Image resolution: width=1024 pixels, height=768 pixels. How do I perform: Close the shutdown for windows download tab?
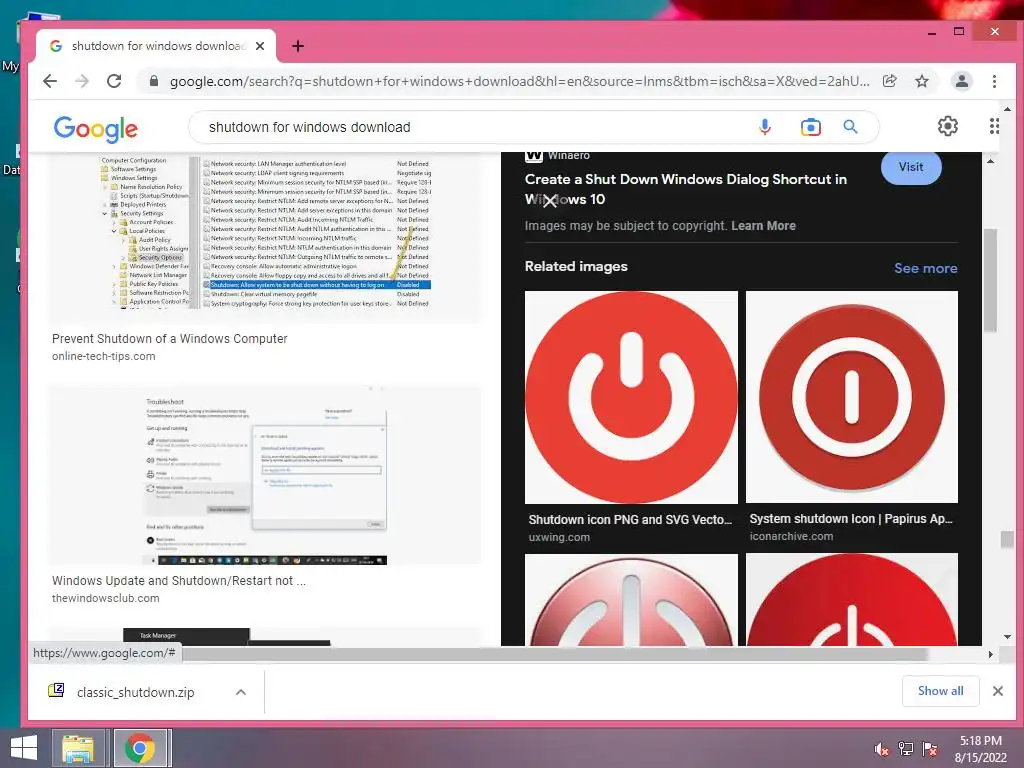coord(260,46)
